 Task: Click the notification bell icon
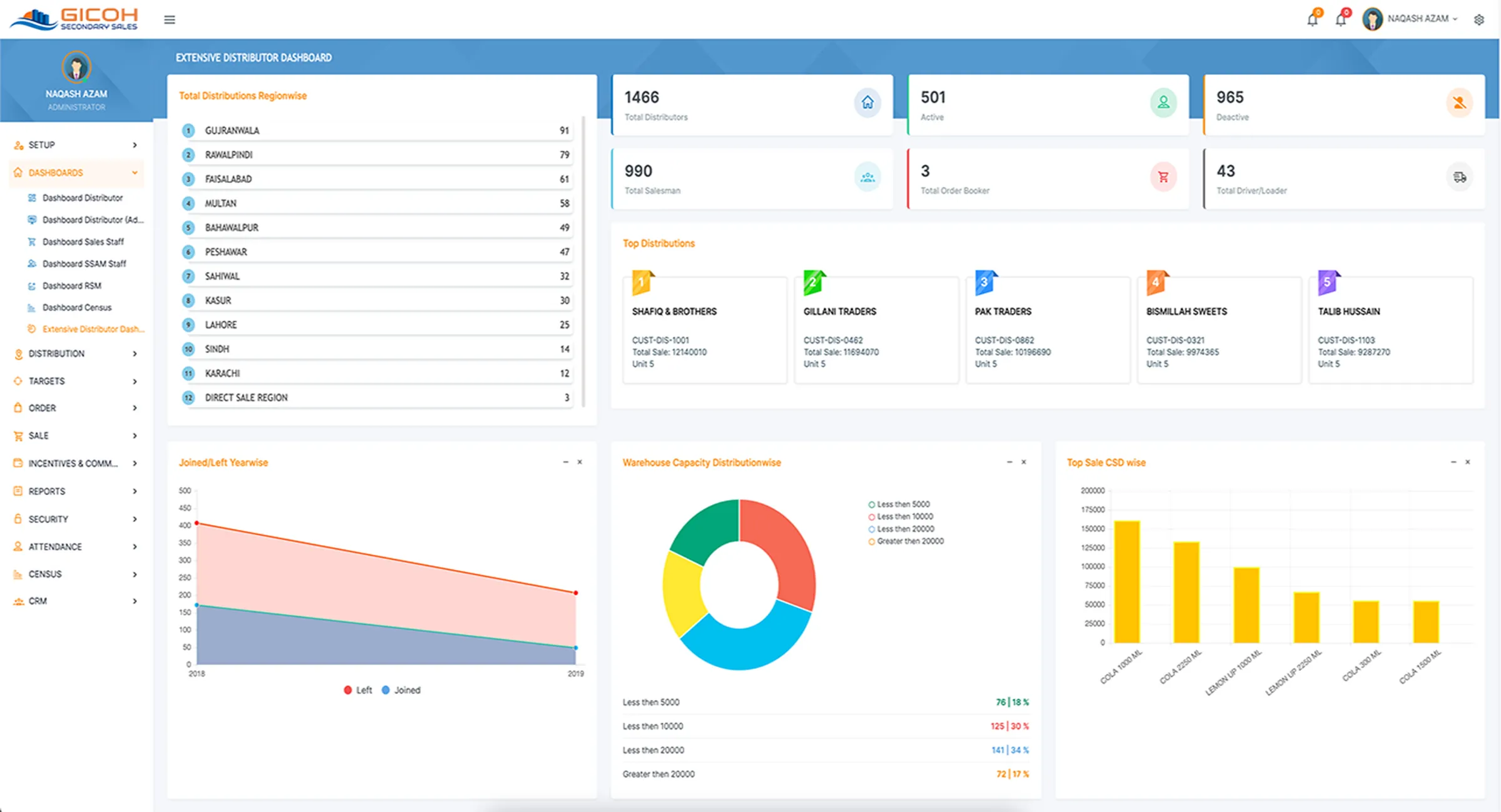pyautogui.click(x=1312, y=19)
